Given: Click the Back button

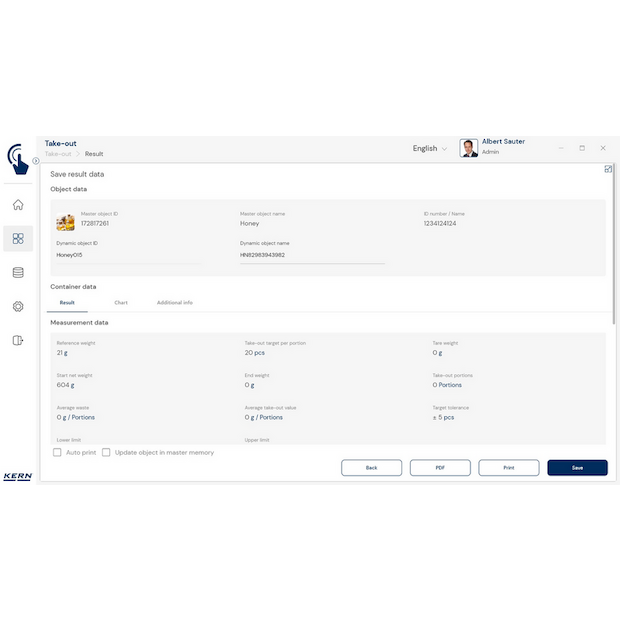Looking at the screenshot, I should 371,468.
